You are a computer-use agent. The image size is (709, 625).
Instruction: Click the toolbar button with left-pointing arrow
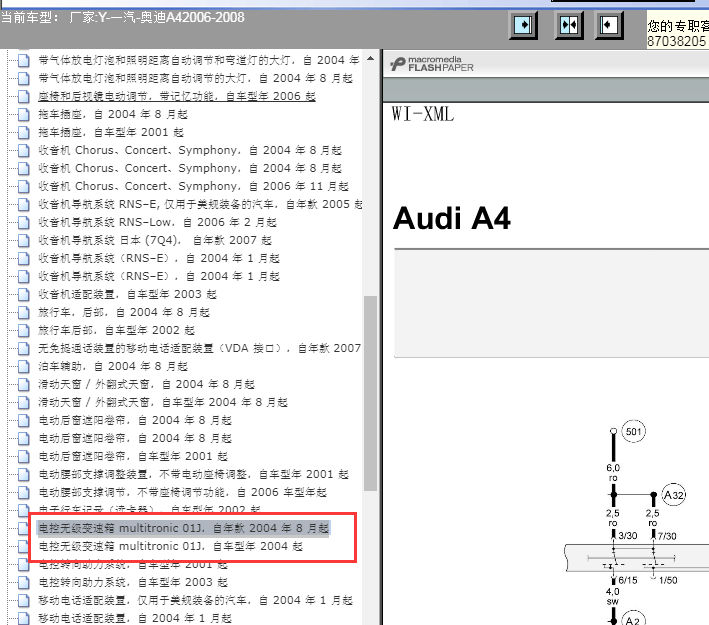pyautogui.click(x=609, y=25)
